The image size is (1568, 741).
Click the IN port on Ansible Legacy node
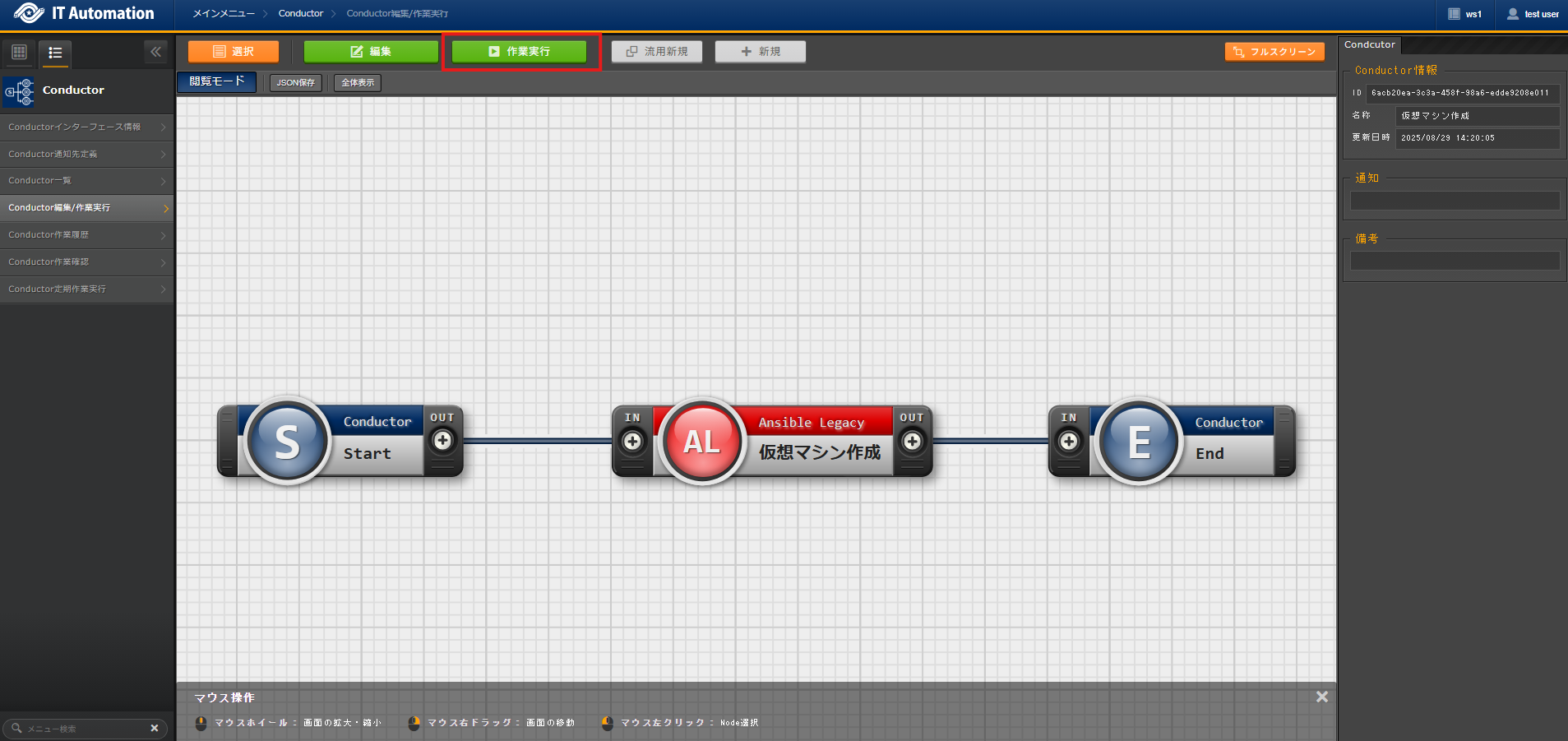coord(632,442)
